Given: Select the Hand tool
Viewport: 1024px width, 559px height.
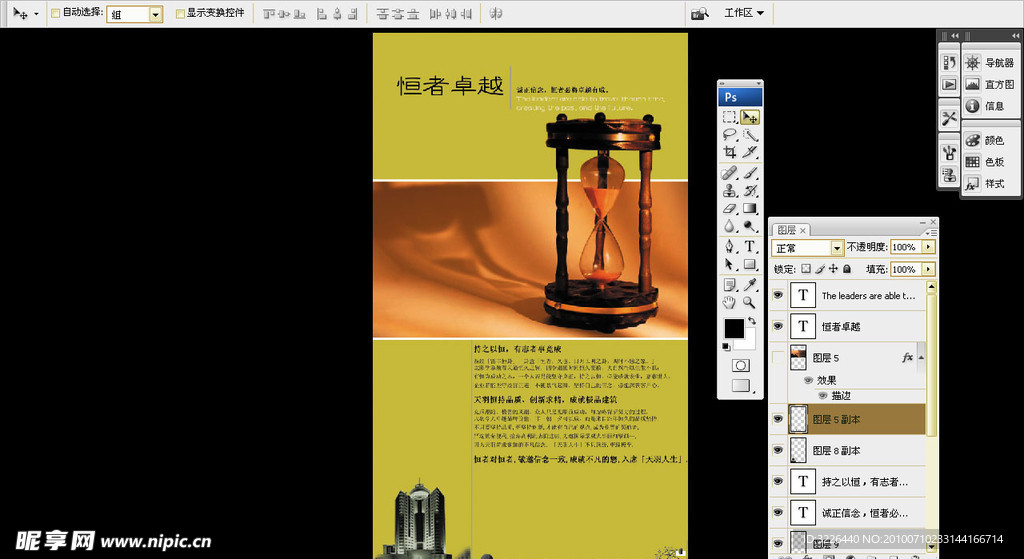Looking at the screenshot, I should tap(730, 301).
